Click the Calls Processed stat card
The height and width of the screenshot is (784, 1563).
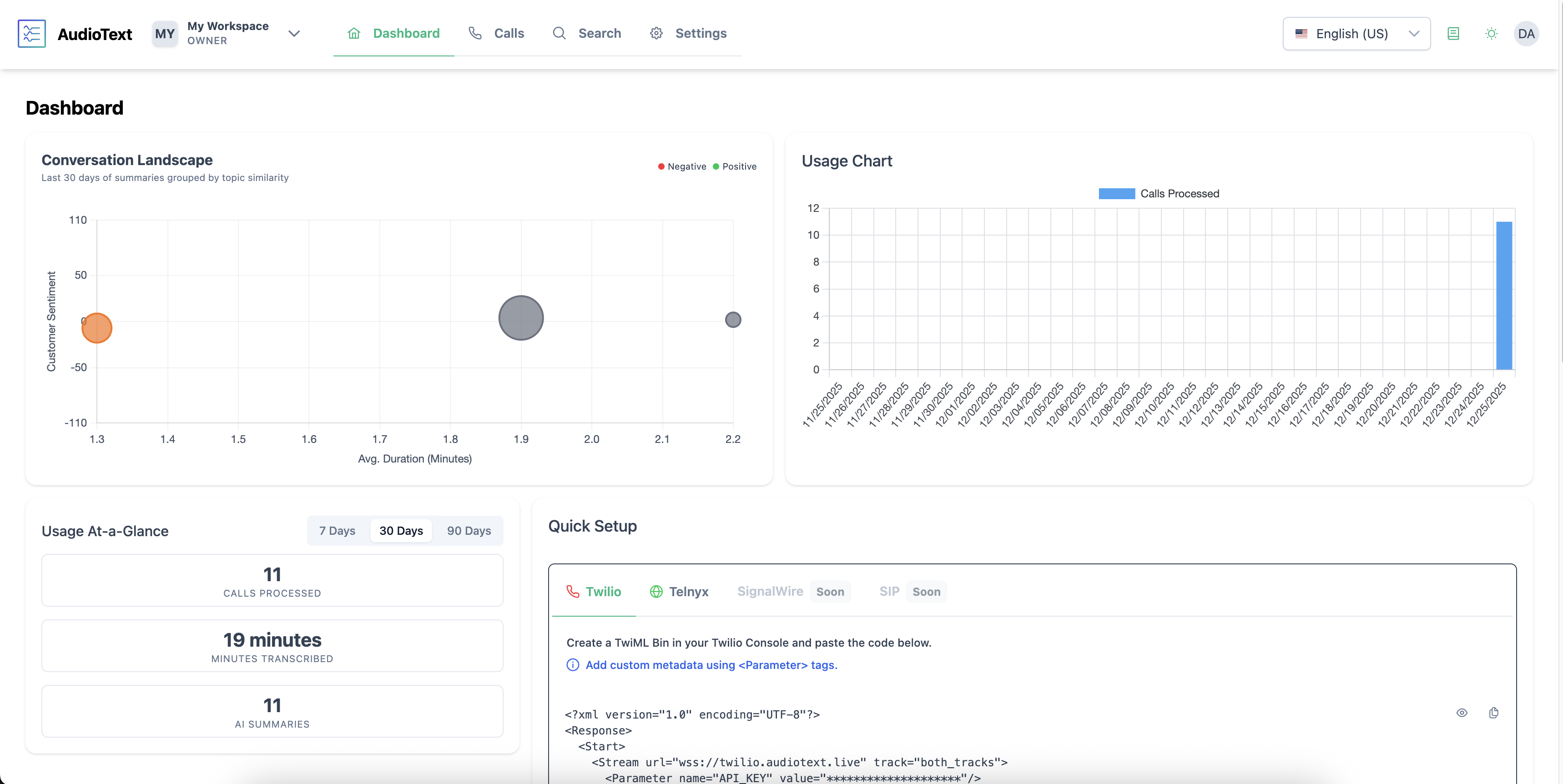[x=272, y=580]
